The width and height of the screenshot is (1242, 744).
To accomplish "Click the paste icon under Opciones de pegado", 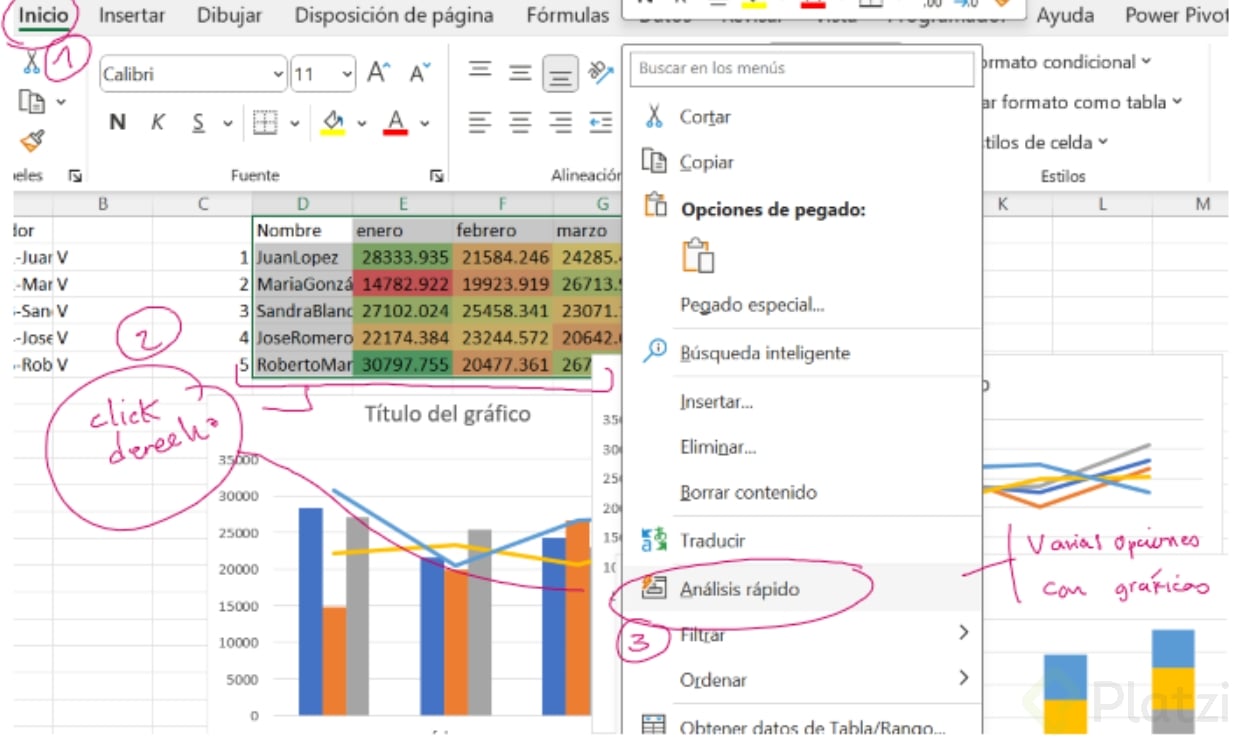I will click(x=697, y=256).
